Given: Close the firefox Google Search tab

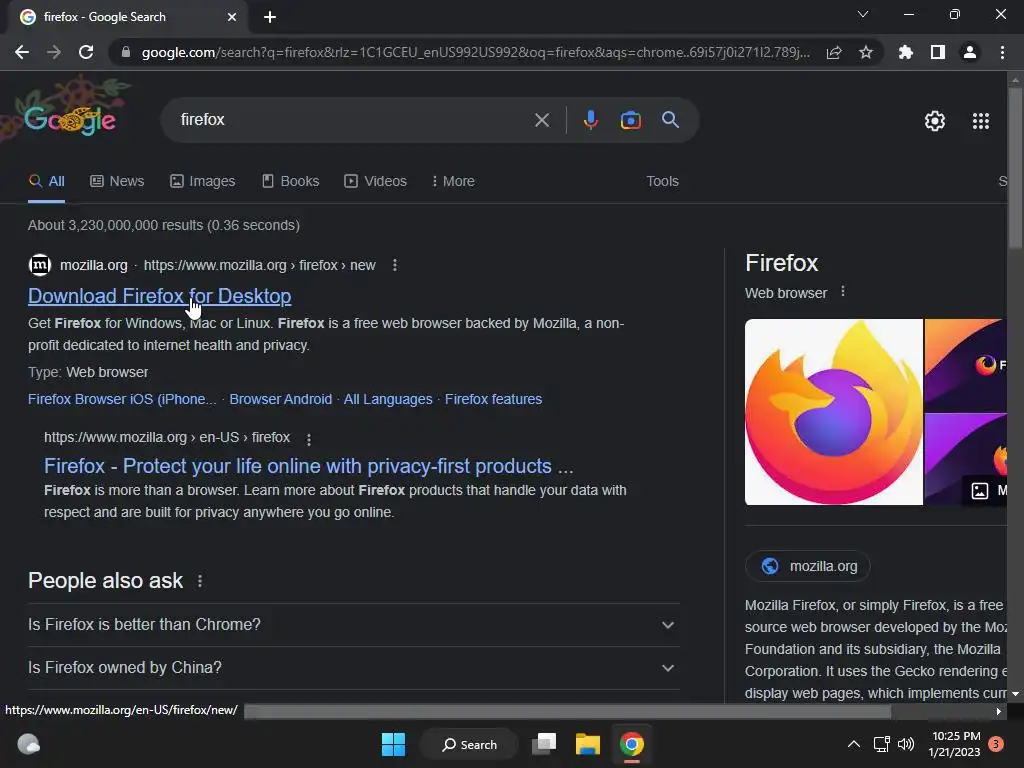Looking at the screenshot, I should coord(232,17).
